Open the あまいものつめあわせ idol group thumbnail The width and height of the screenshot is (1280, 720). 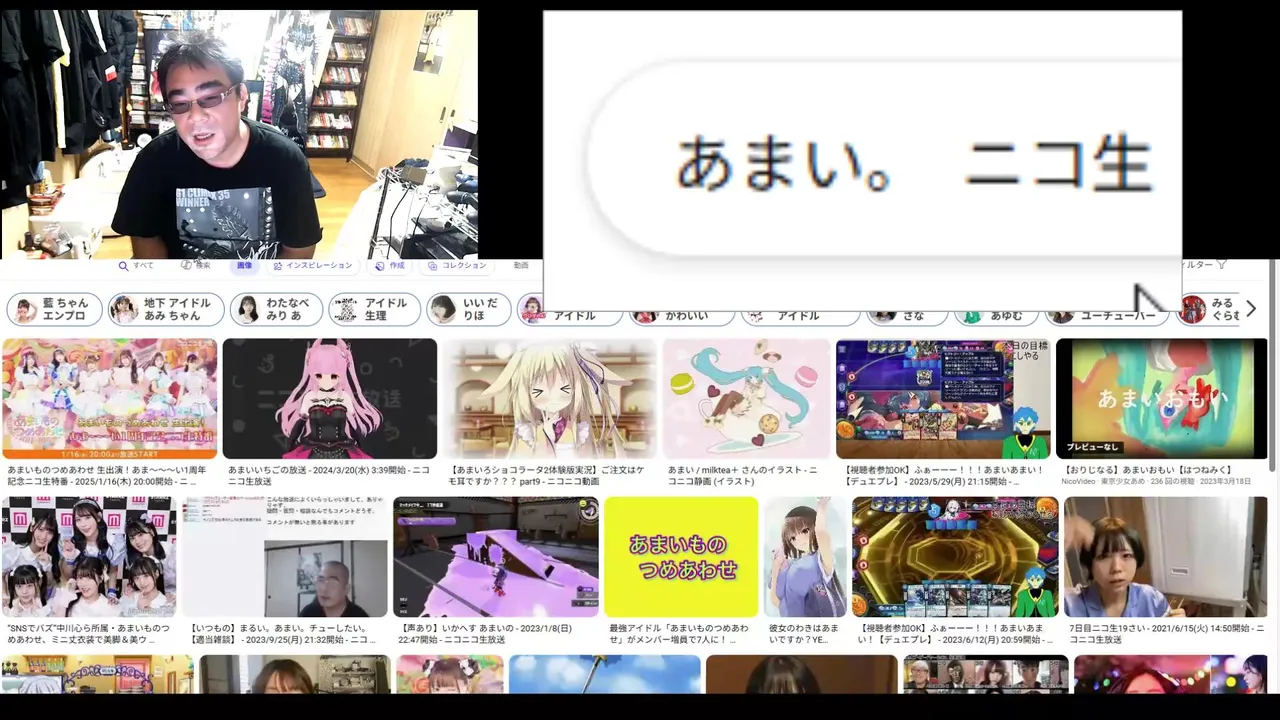110,398
